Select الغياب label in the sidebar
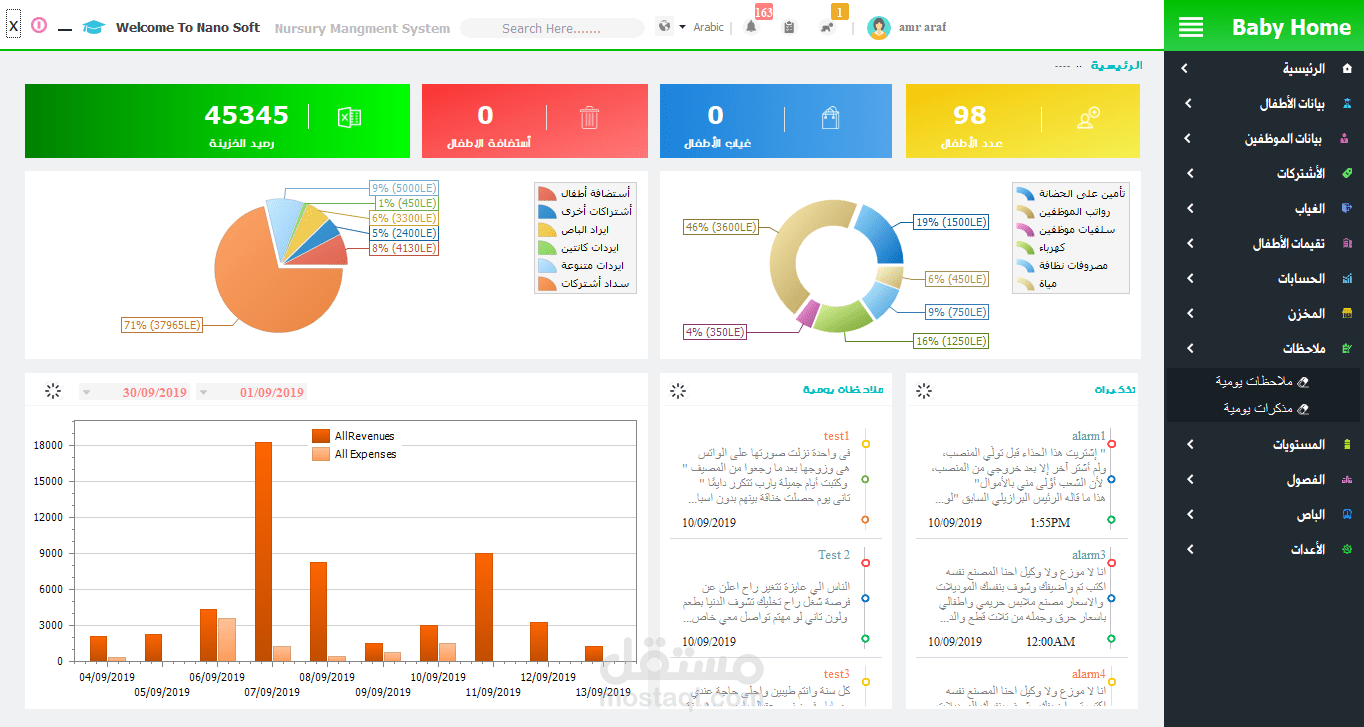Image resolution: width=1364 pixels, height=727 pixels. 1310,208
